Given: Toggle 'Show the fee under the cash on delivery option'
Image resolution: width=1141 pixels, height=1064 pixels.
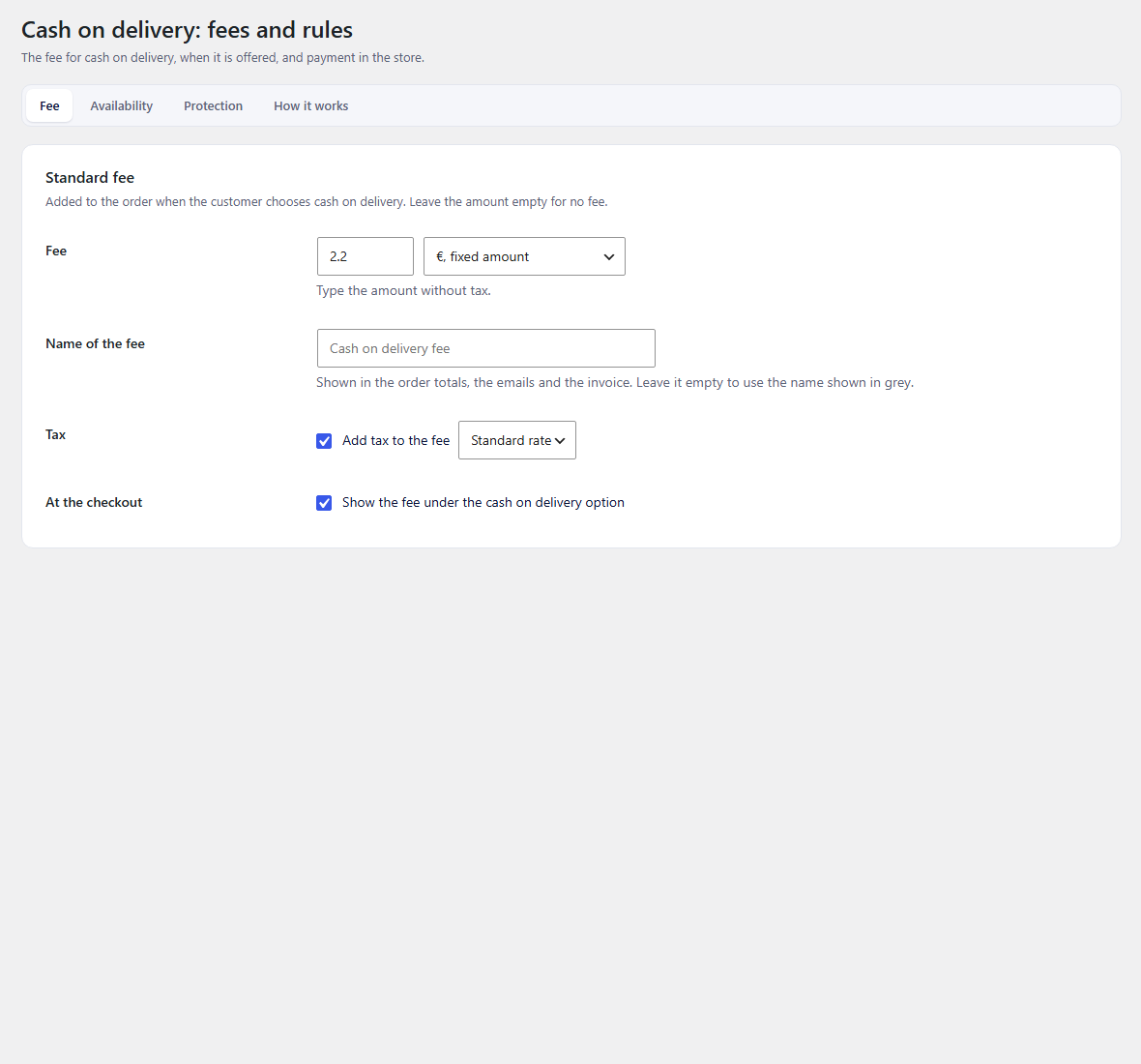Looking at the screenshot, I should click(324, 503).
